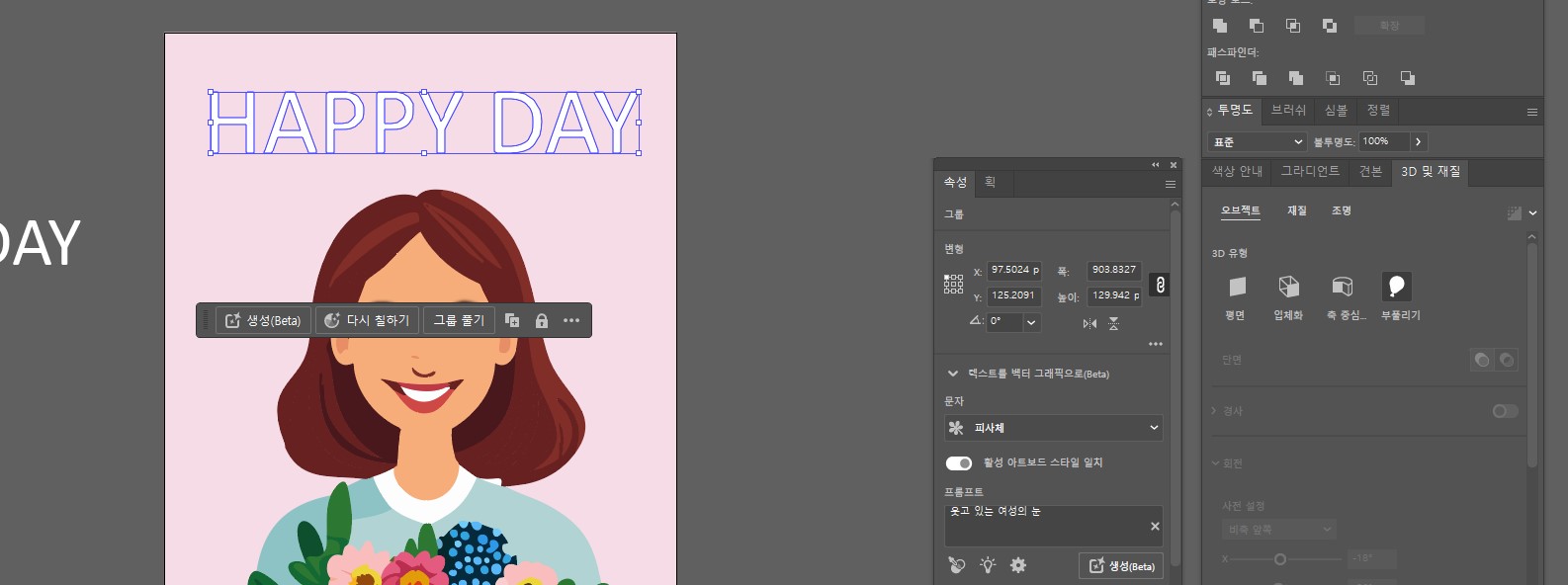Click the Intersect shape mode icon
Image resolution: width=1568 pixels, height=585 pixels.
pyautogui.click(x=1293, y=26)
